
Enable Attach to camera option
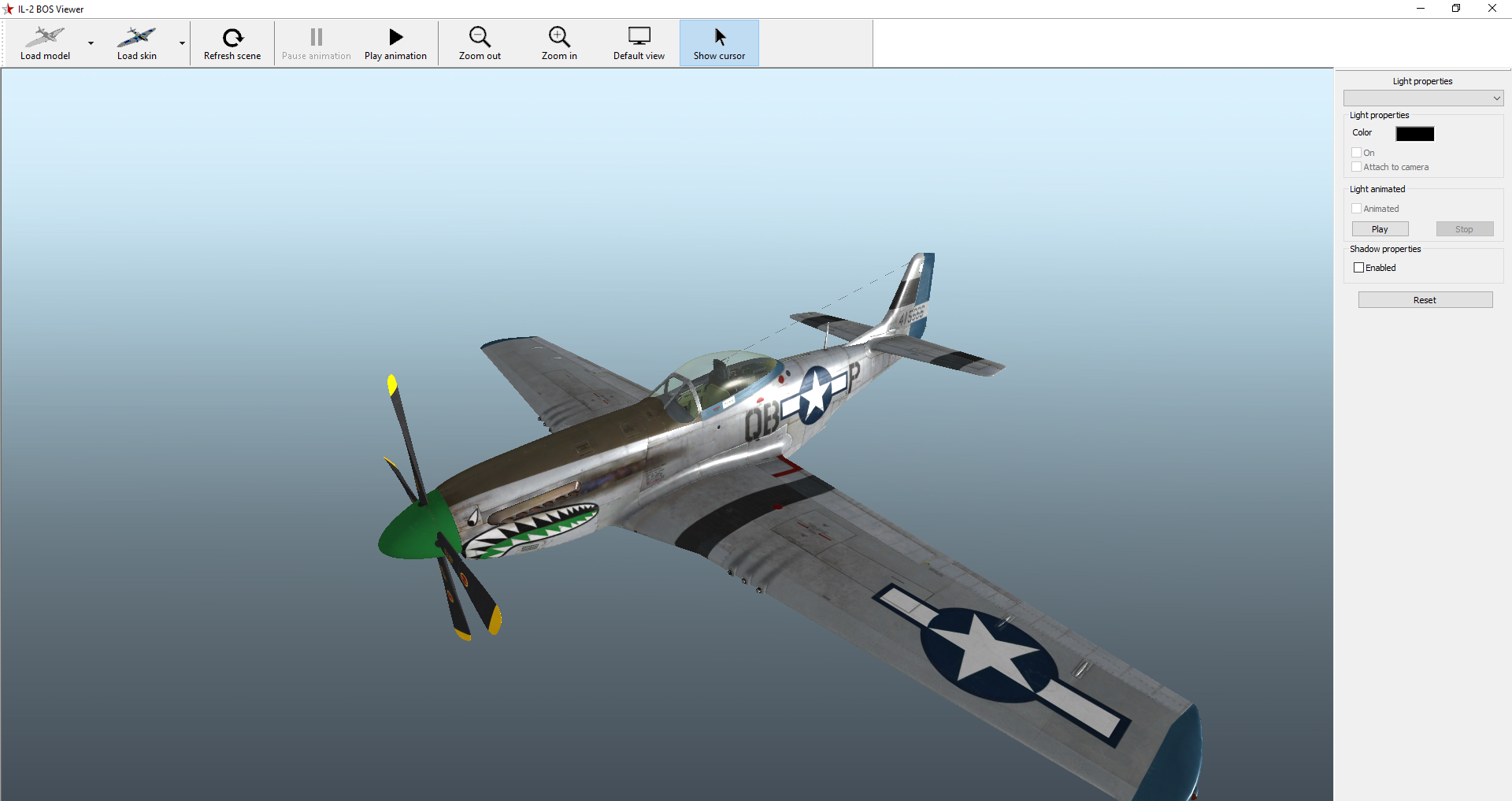[x=1356, y=167]
